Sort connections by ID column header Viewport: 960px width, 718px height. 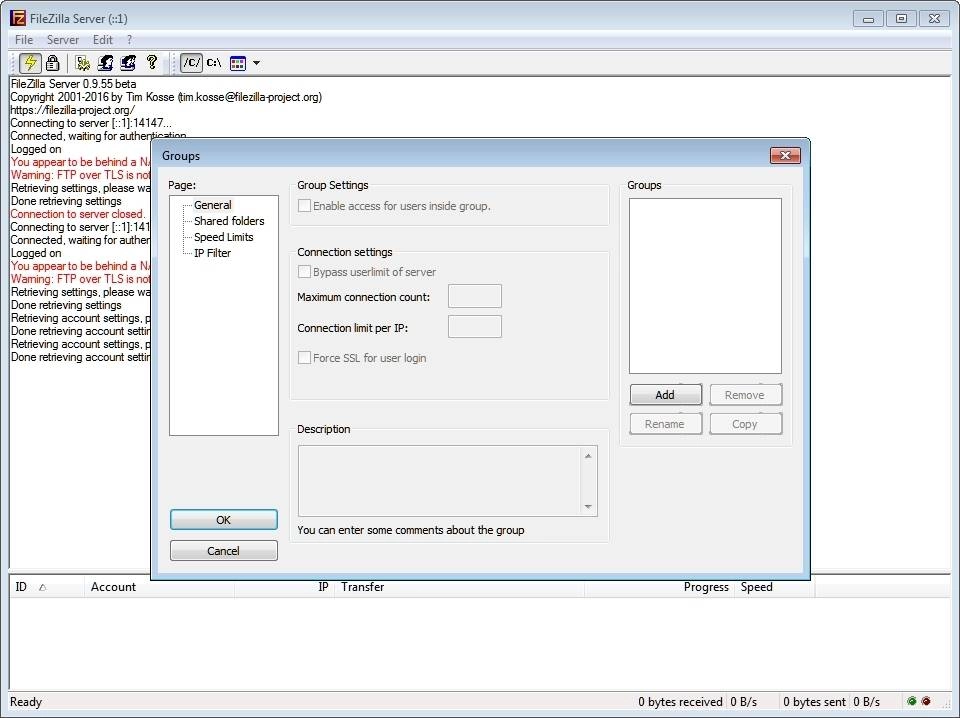47,587
